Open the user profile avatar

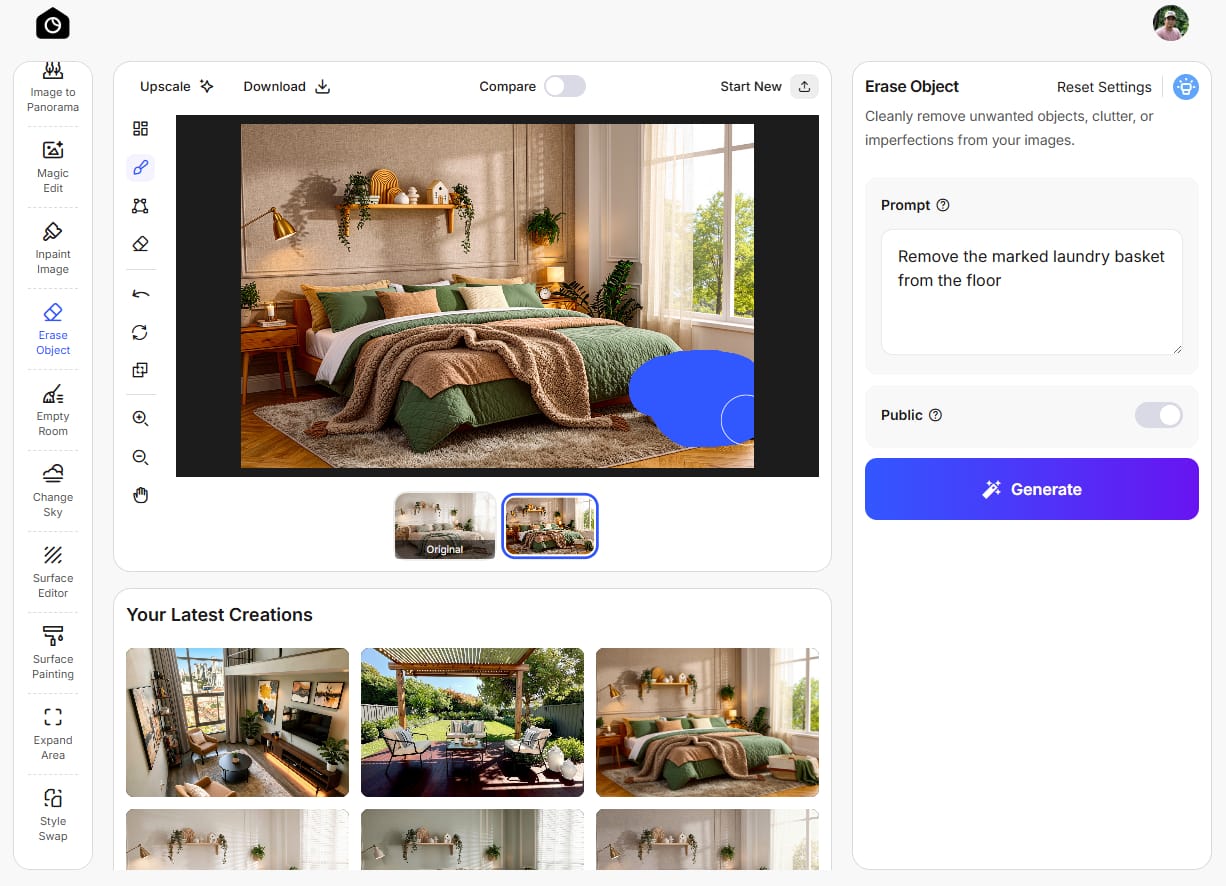coord(1170,23)
